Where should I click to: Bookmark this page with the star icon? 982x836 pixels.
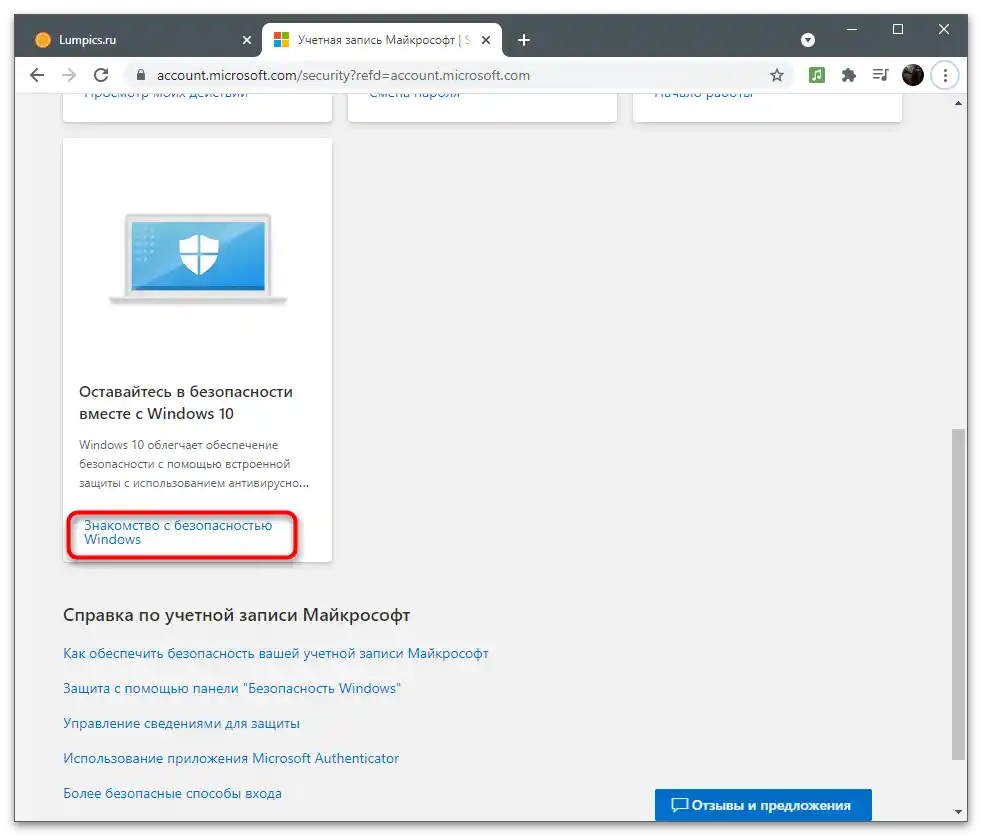(777, 75)
